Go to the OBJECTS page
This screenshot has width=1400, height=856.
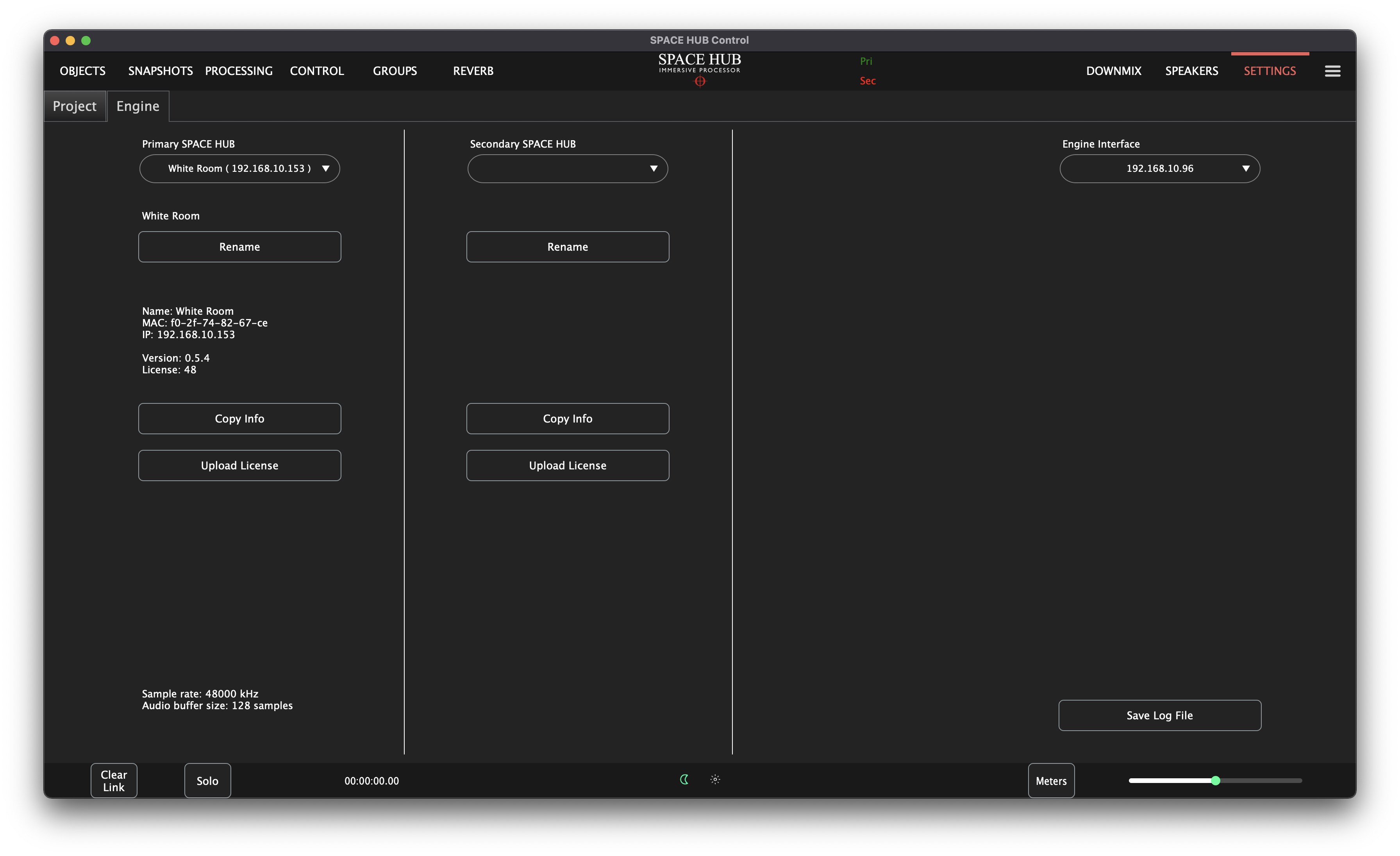click(x=82, y=71)
